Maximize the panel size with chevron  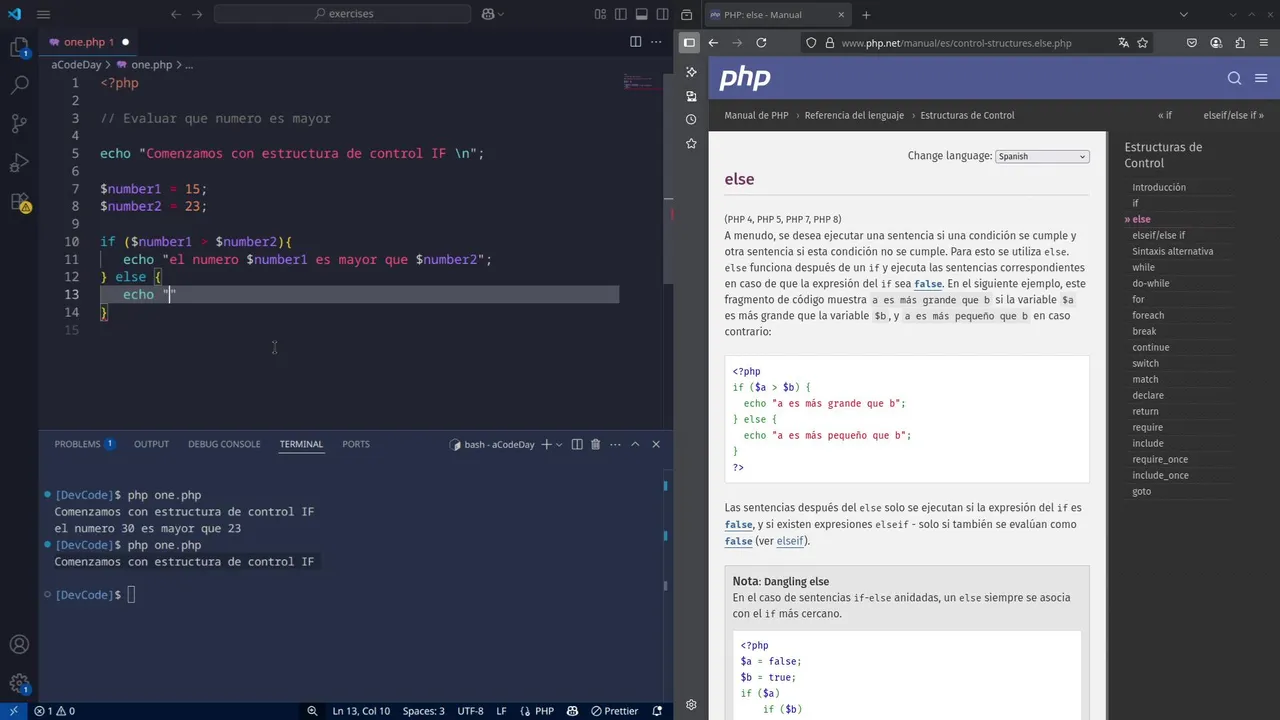(x=635, y=444)
